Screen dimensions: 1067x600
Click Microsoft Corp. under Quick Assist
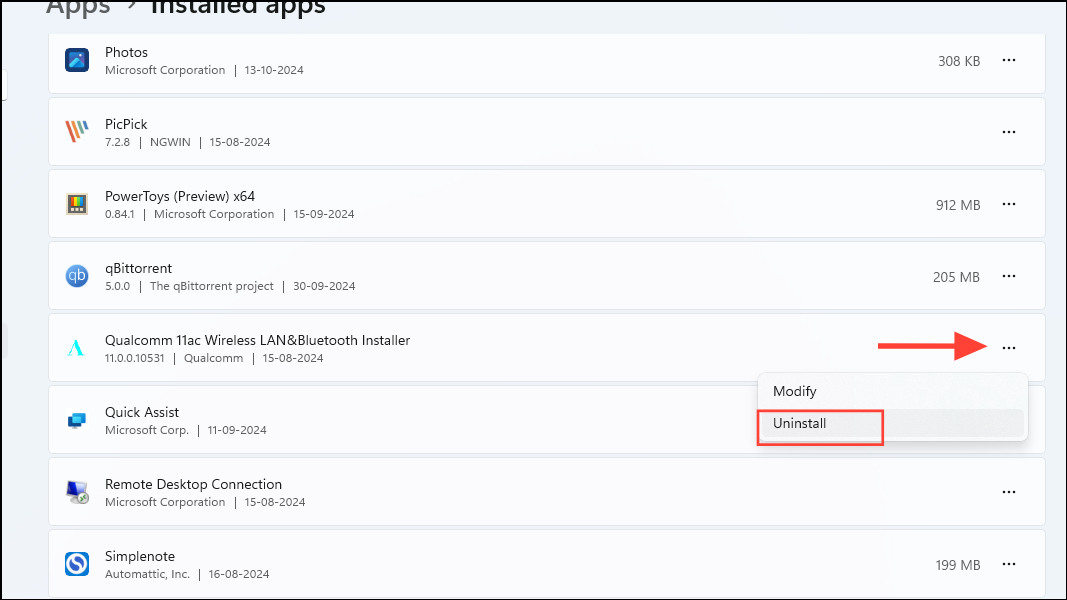146,430
